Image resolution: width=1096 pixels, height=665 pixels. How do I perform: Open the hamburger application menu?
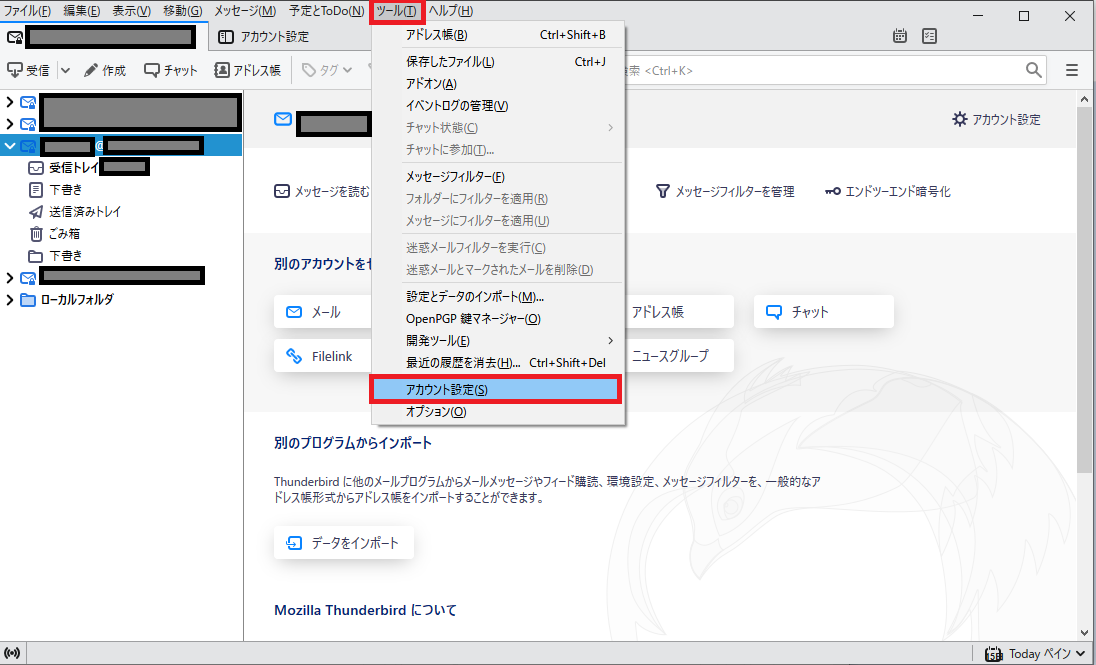1072,70
